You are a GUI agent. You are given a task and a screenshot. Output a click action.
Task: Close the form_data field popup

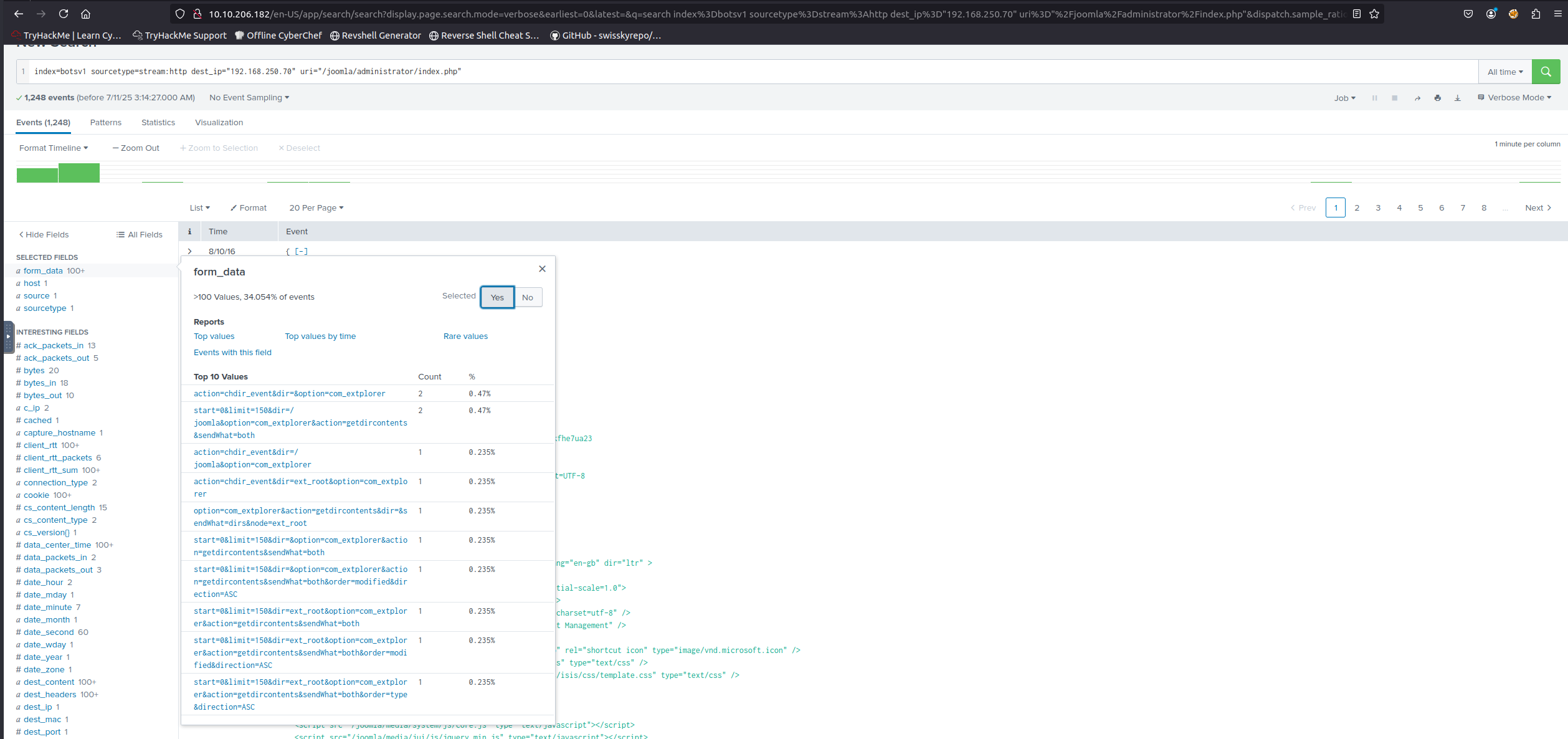click(x=542, y=269)
